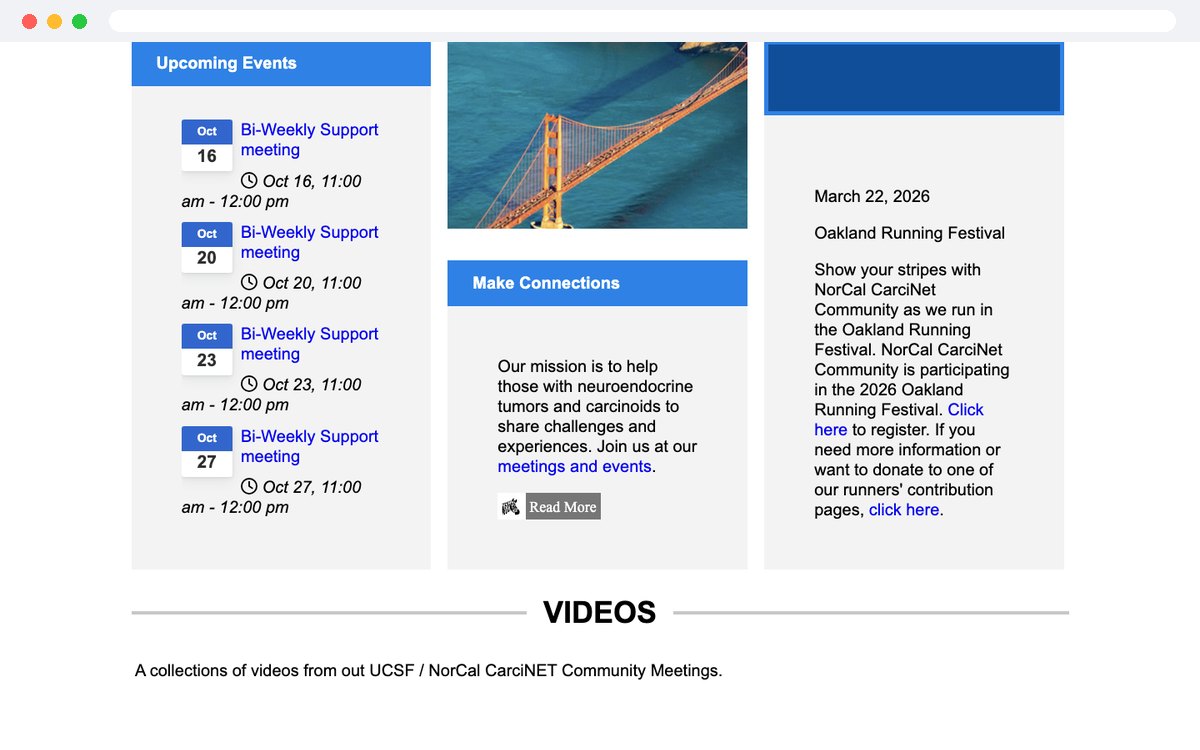Click the 'Oct 16, 11:00 am - 12:00 pm' time text
This screenshot has width=1200, height=750.
pos(272,191)
